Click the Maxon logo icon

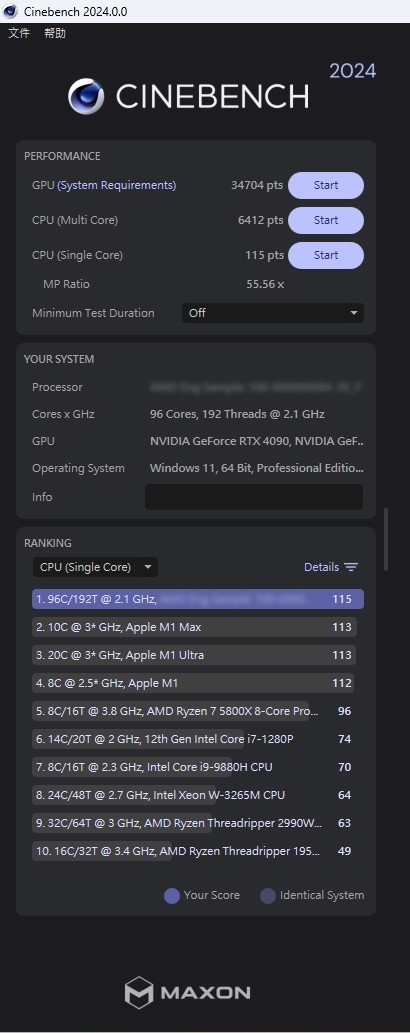[139, 992]
